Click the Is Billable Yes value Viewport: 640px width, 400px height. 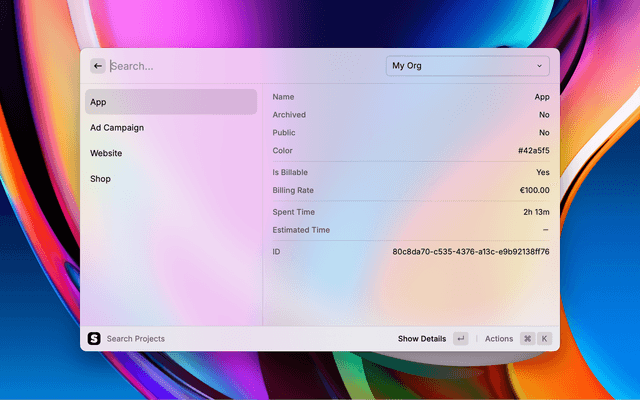pos(541,172)
